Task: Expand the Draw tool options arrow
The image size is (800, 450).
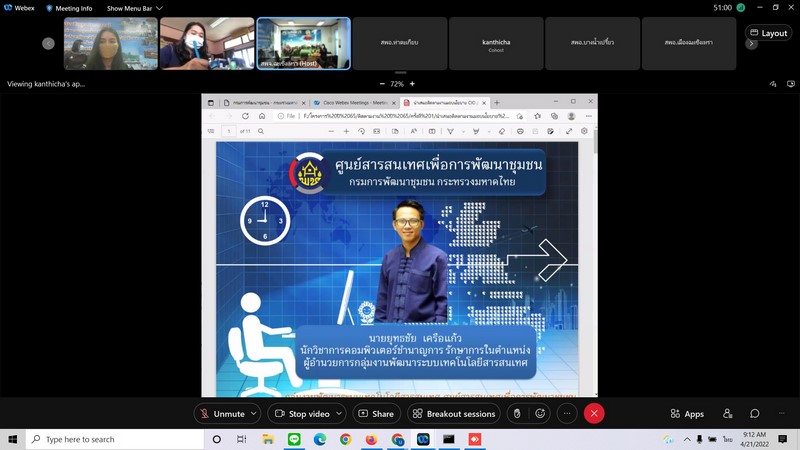Action: (x=463, y=132)
